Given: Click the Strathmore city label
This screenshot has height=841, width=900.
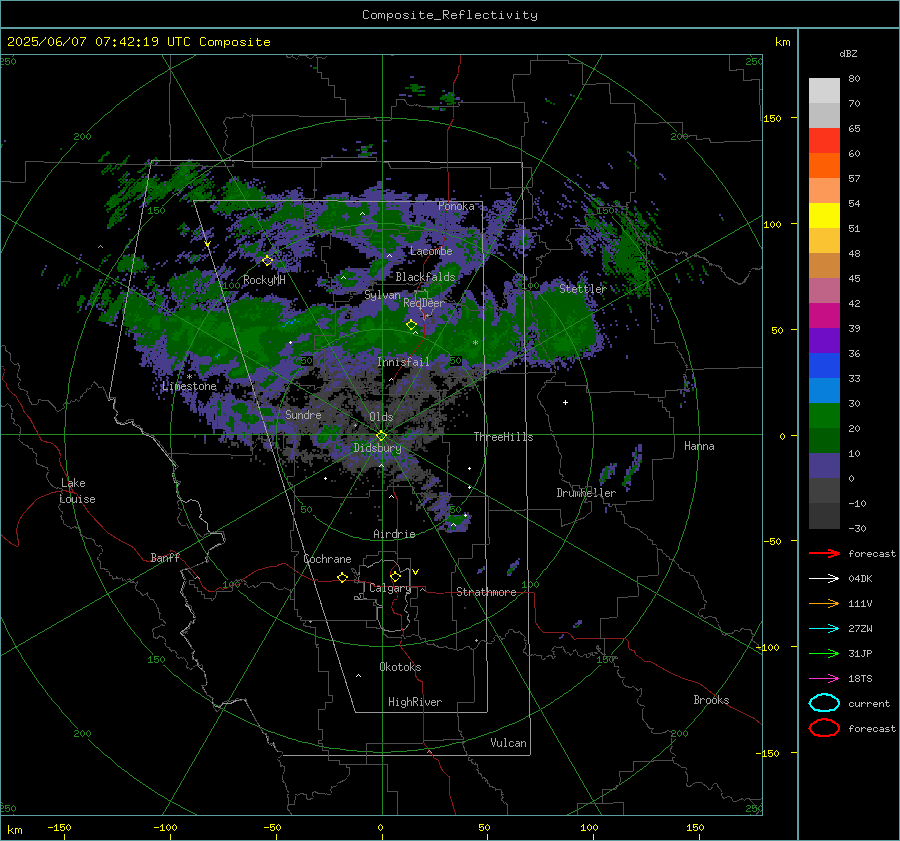Looking at the screenshot, I should click(486, 592).
